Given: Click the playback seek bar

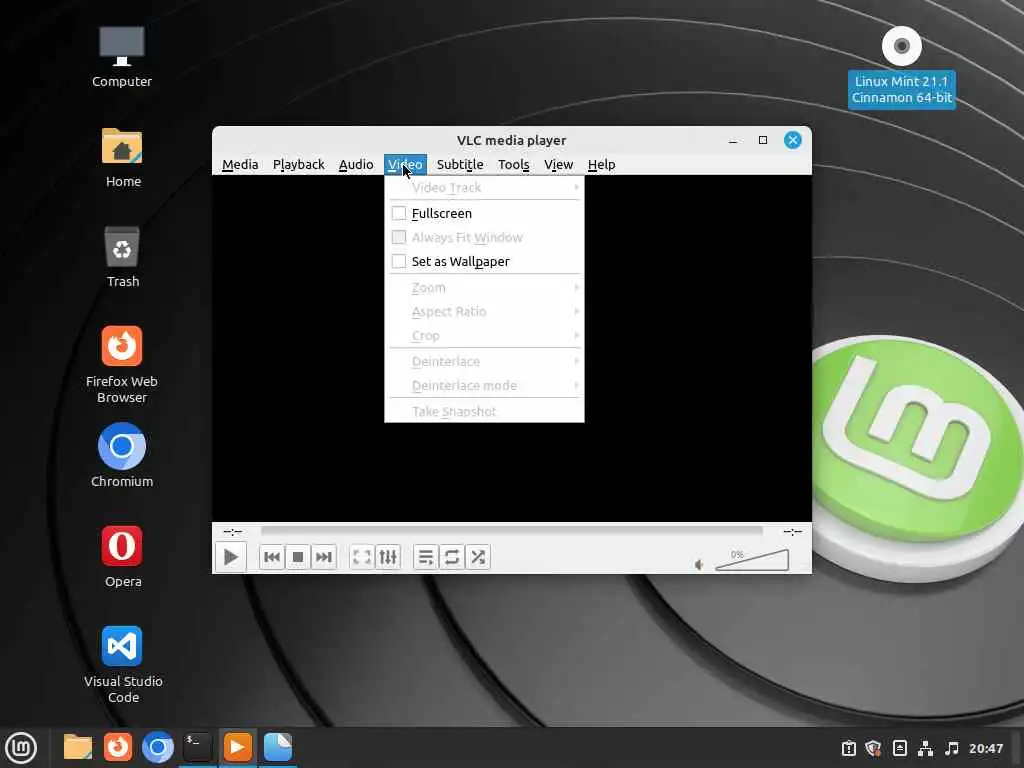Looking at the screenshot, I should (x=511, y=531).
